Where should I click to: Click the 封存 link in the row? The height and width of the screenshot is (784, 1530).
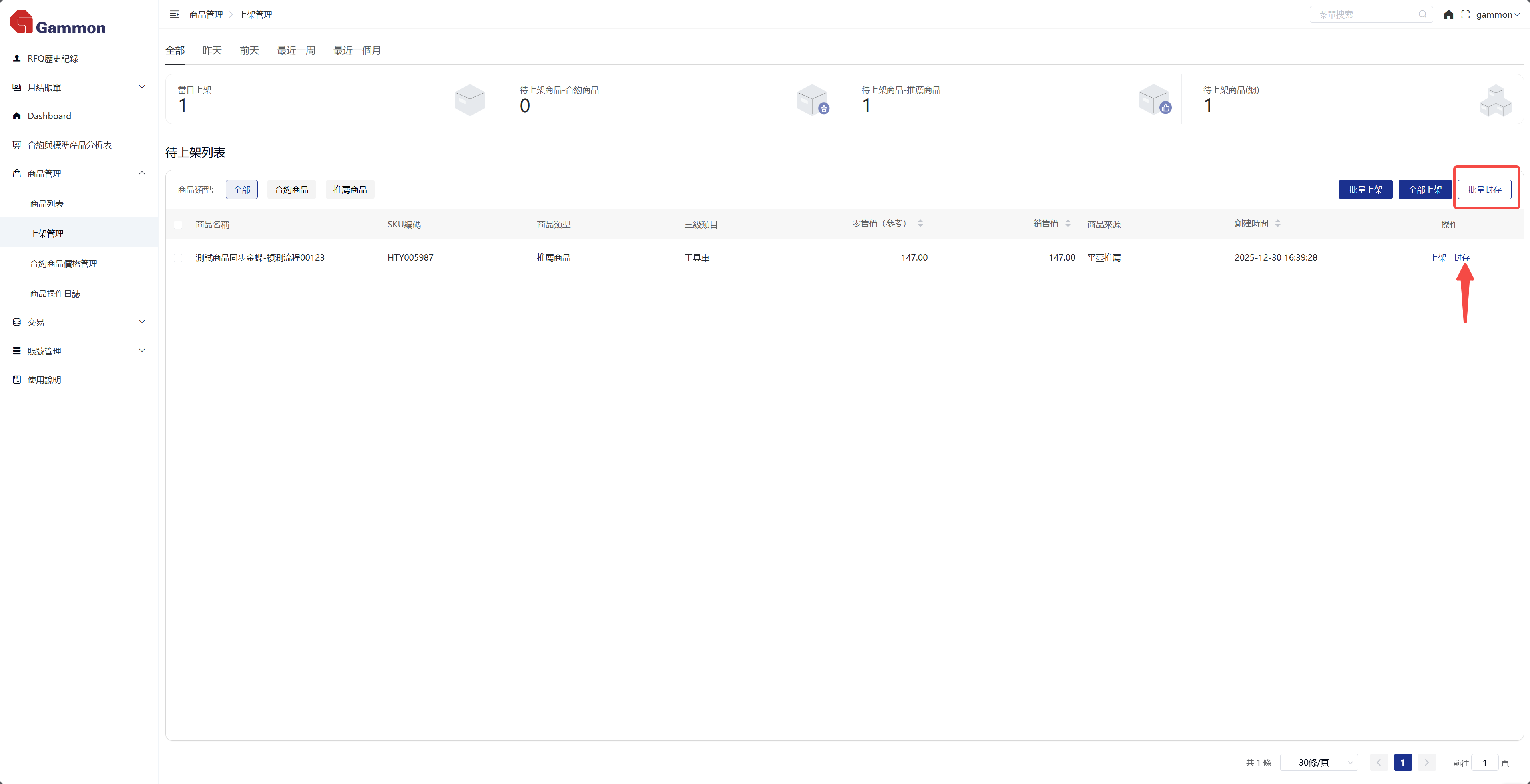1461,258
